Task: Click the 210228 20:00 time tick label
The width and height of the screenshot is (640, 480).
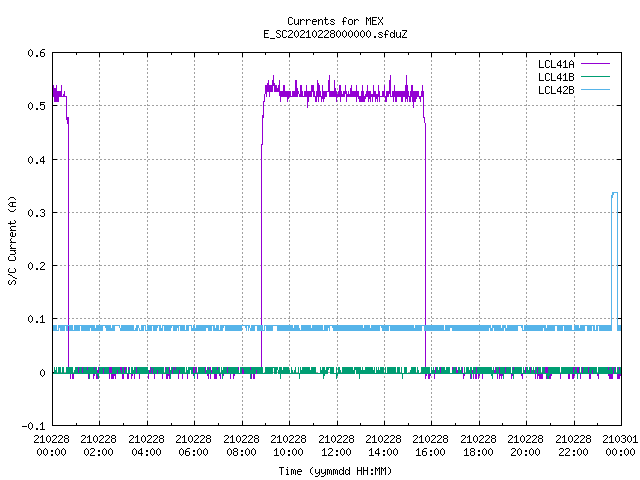Action: (525, 446)
